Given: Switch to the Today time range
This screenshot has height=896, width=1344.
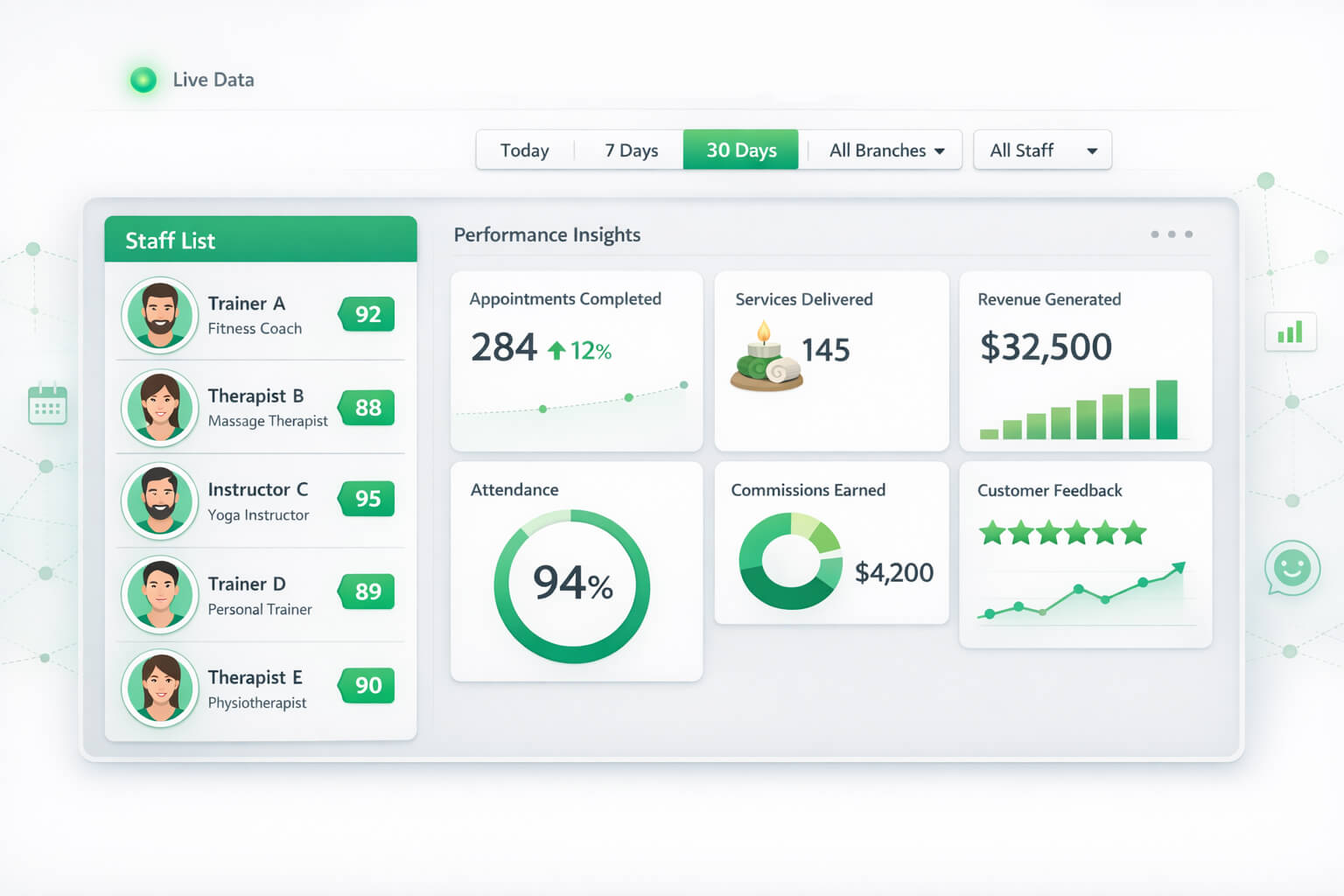Looking at the screenshot, I should tap(524, 150).
